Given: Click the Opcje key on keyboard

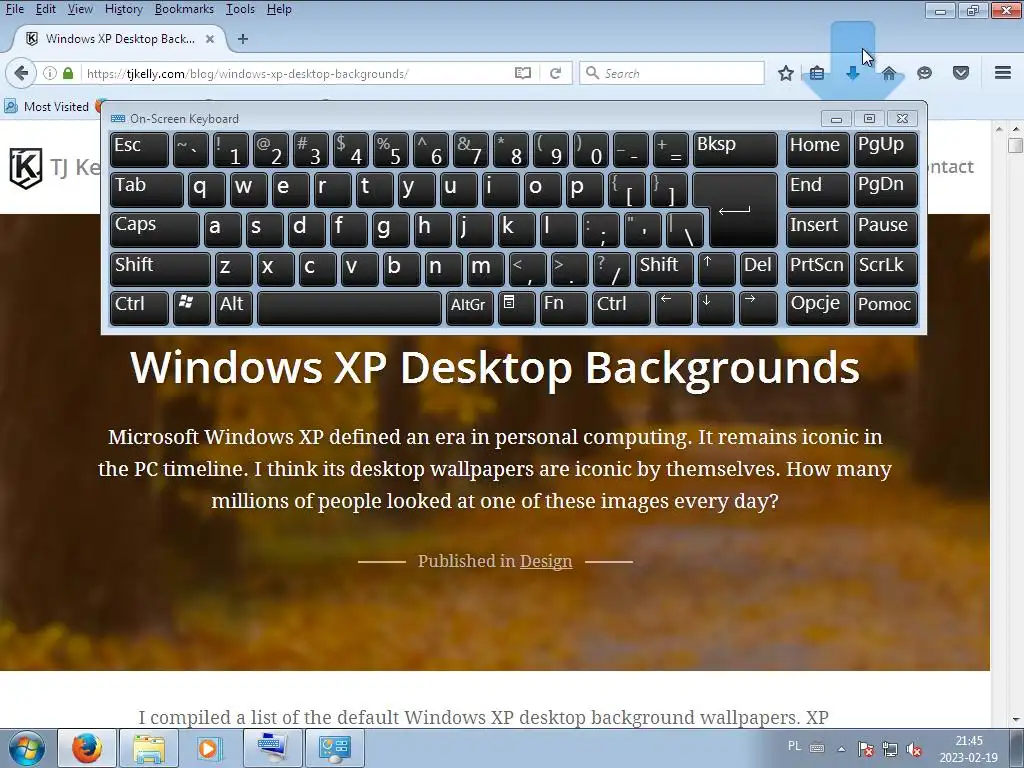Looking at the screenshot, I should [818, 308].
